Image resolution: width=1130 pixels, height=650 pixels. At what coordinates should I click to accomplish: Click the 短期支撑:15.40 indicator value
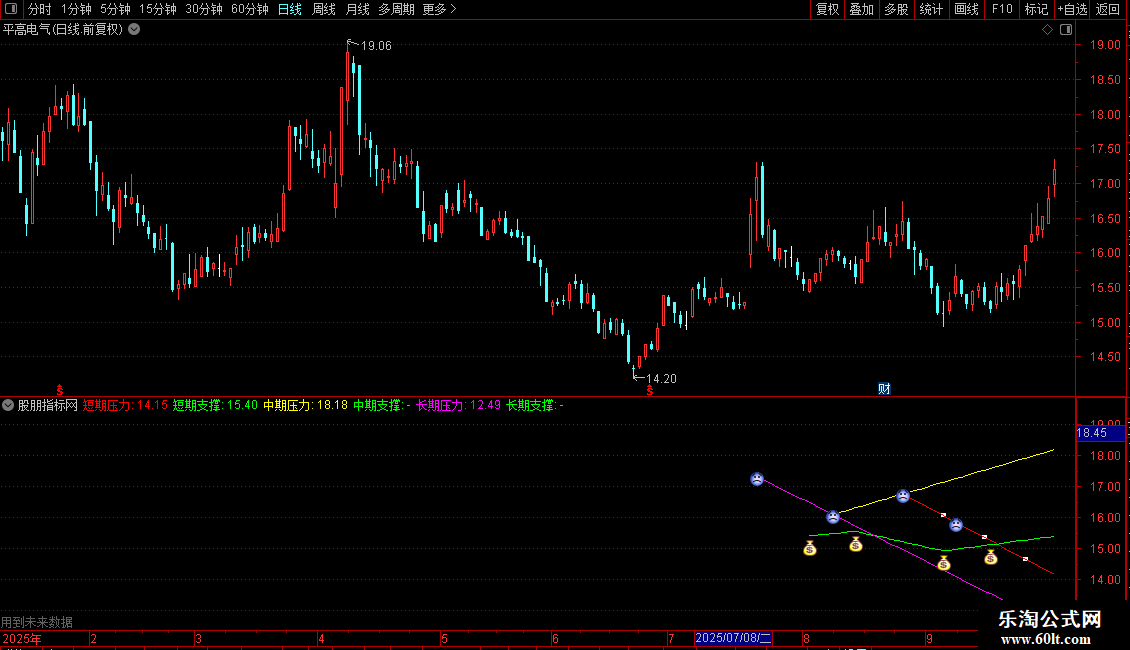(x=215, y=405)
